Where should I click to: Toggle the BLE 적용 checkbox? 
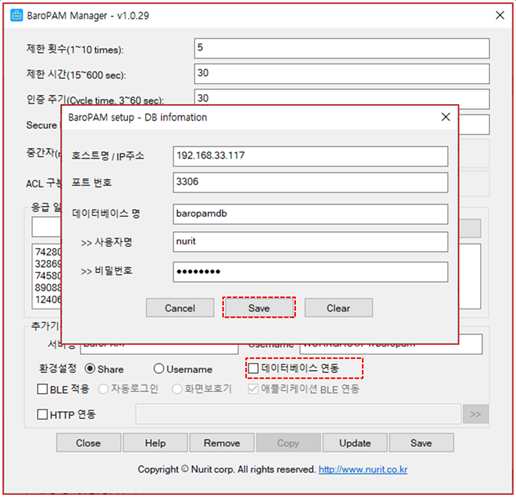(42, 389)
